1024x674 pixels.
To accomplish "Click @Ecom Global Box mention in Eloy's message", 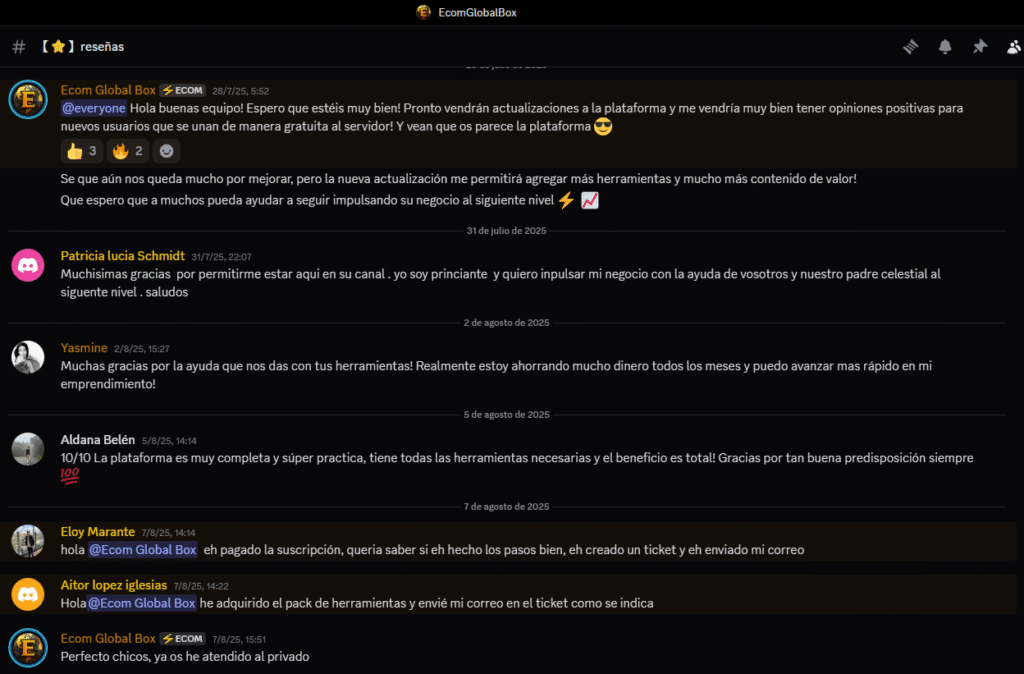I will [143, 549].
